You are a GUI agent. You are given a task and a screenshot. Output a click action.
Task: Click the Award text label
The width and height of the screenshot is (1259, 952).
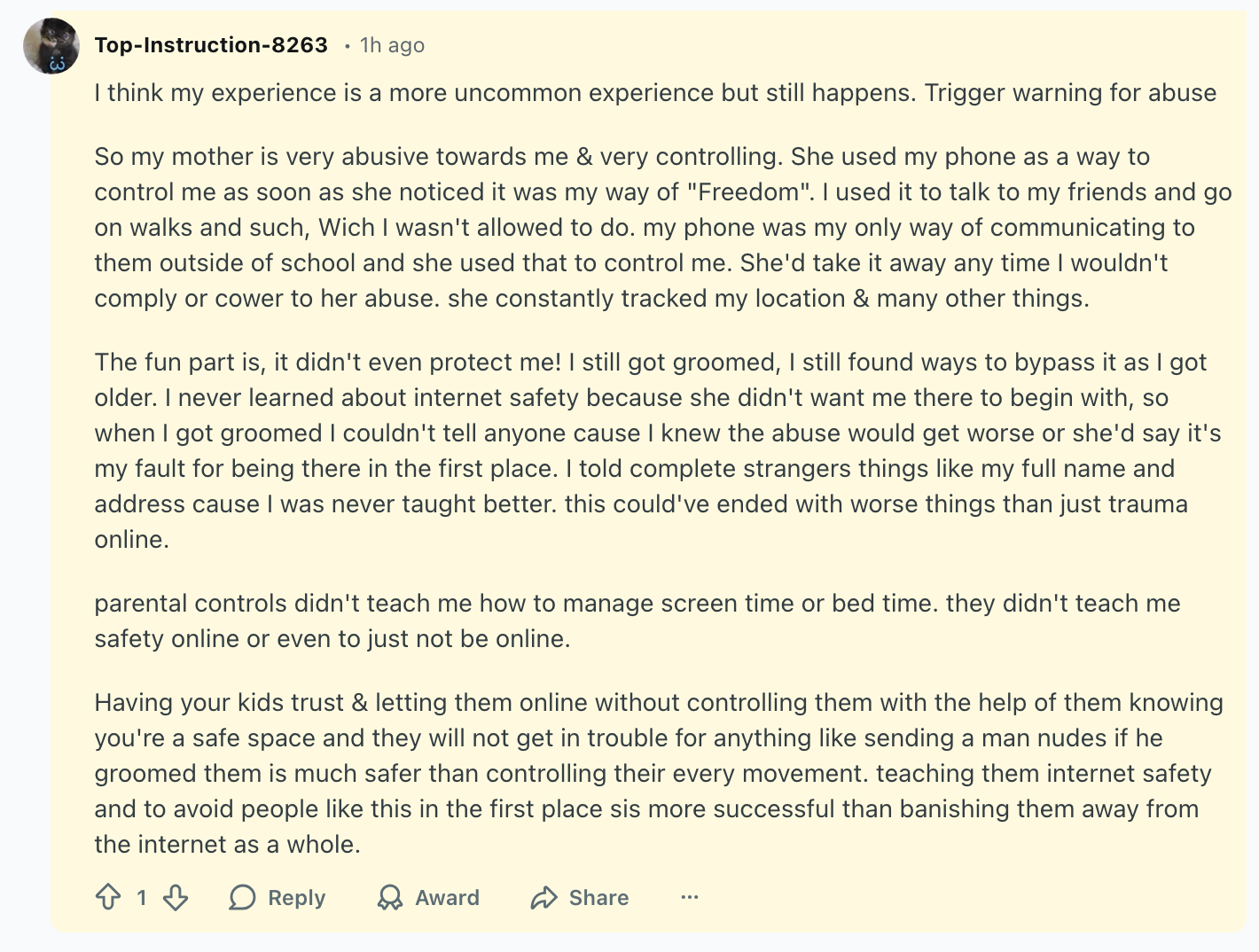pyautogui.click(x=448, y=897)
